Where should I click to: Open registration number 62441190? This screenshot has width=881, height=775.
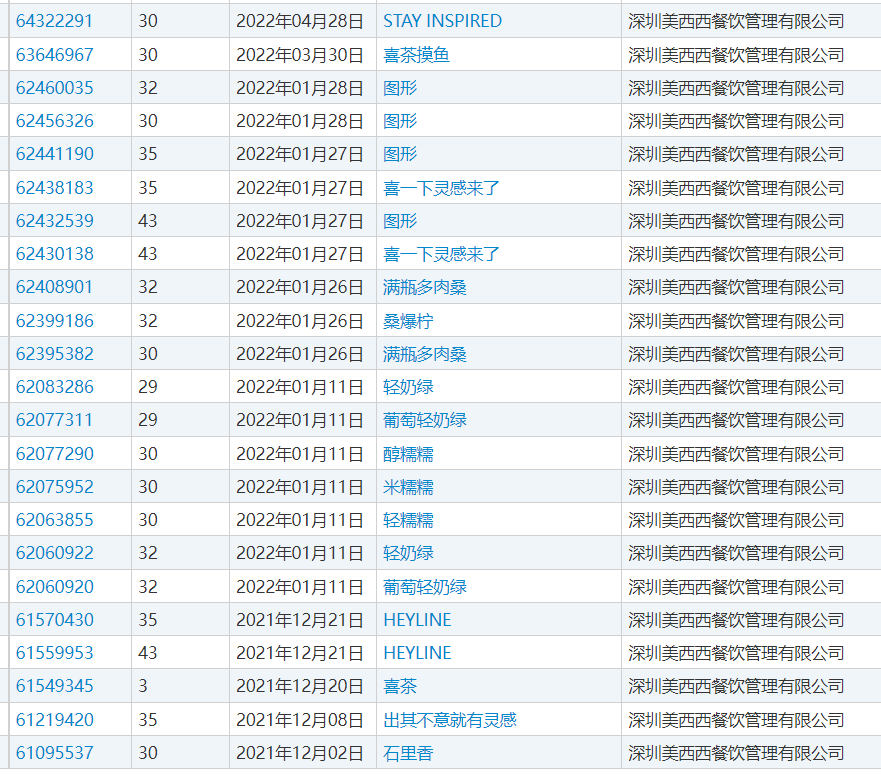coord(55,154)
